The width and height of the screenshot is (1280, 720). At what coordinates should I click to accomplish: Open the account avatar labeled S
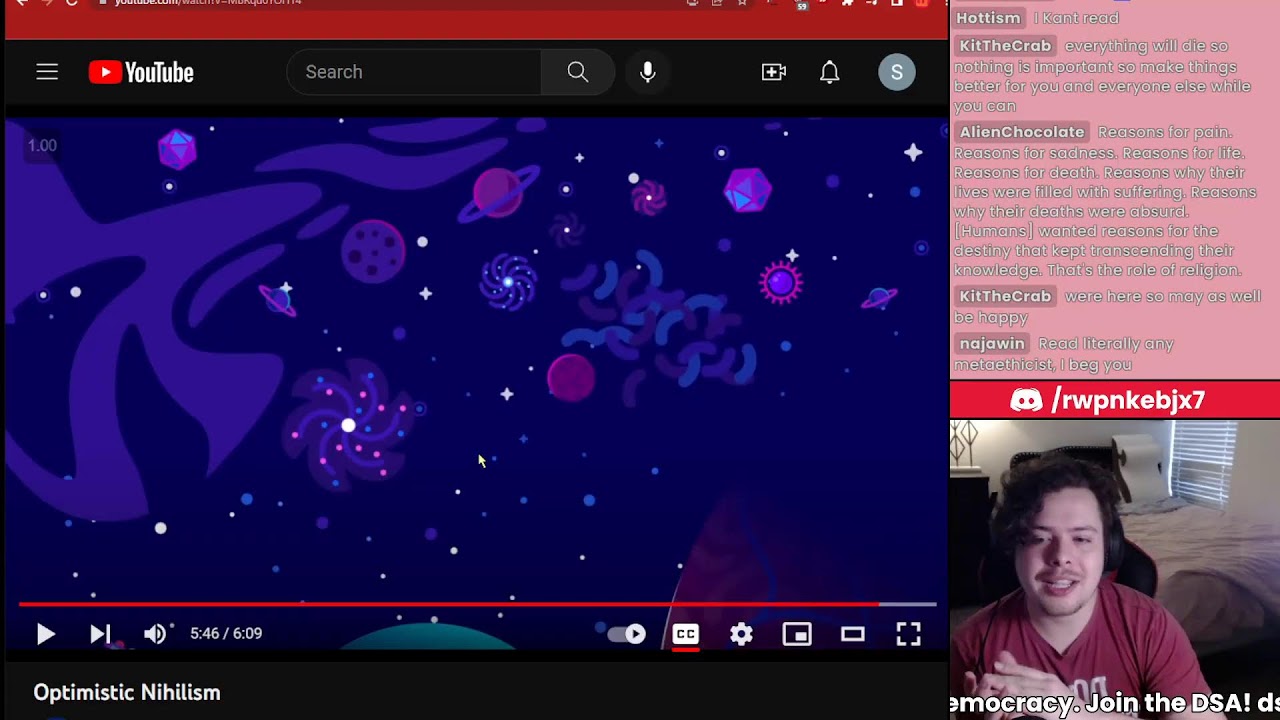(x=897, y=72)
